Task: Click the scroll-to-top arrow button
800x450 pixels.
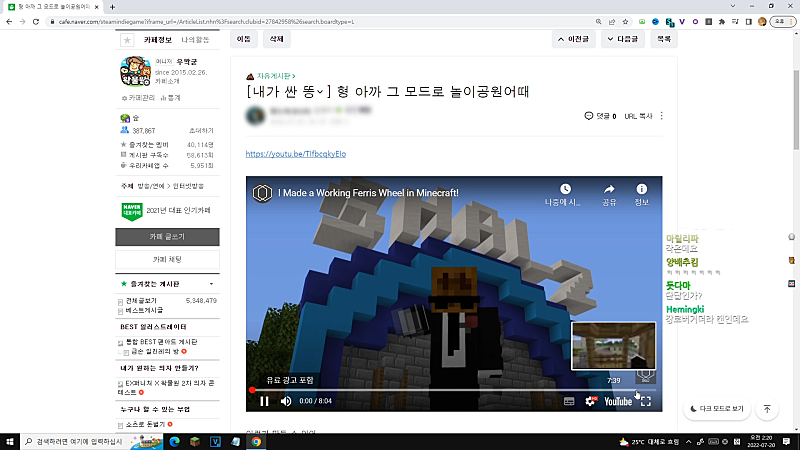Action: [767, 409]
